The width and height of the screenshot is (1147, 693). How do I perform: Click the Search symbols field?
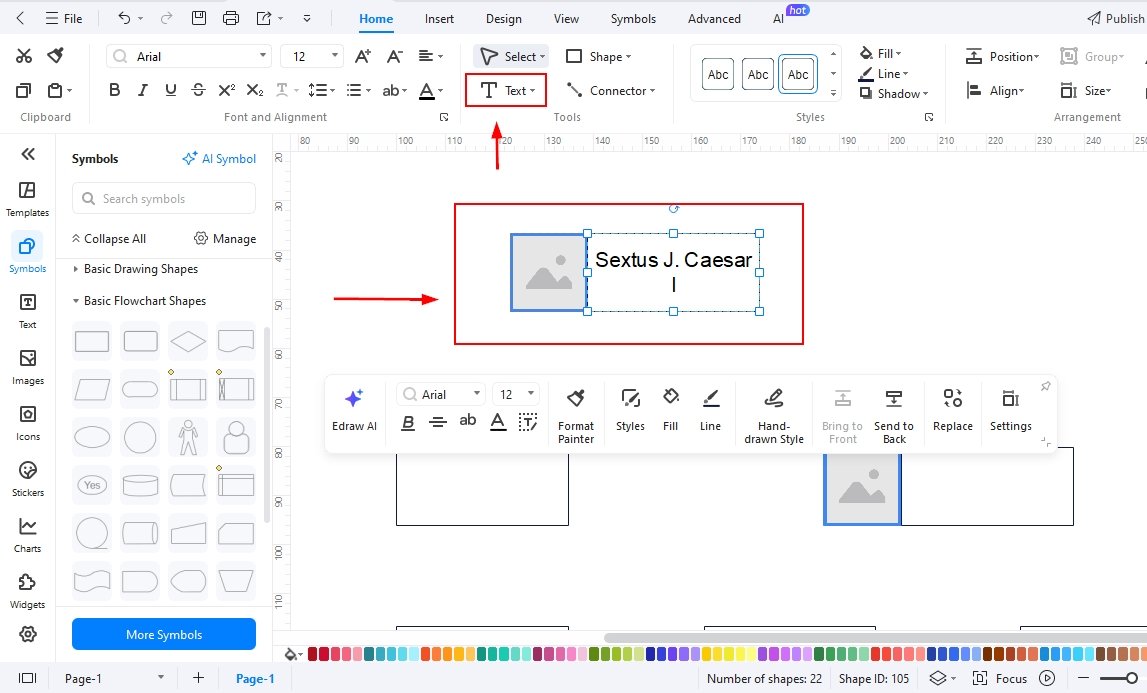pos(164,198)
